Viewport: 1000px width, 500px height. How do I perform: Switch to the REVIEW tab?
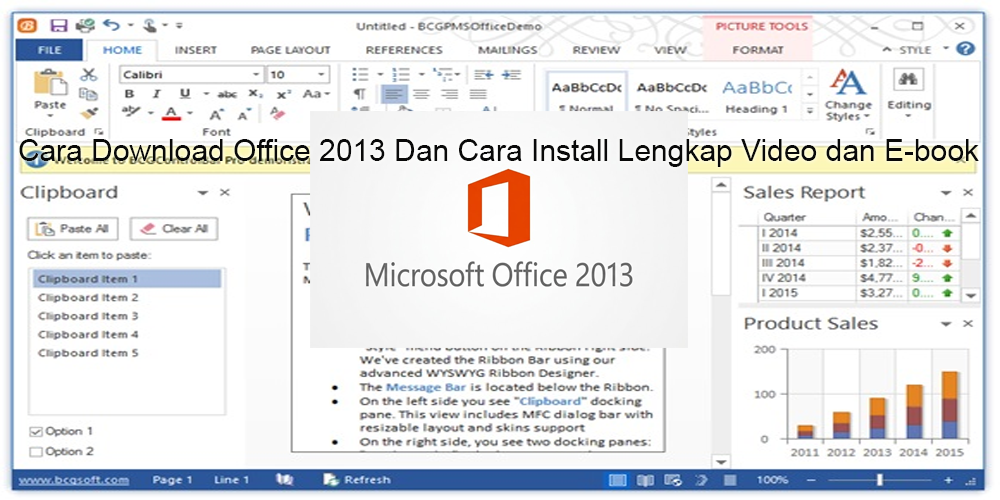click(596, 50)
